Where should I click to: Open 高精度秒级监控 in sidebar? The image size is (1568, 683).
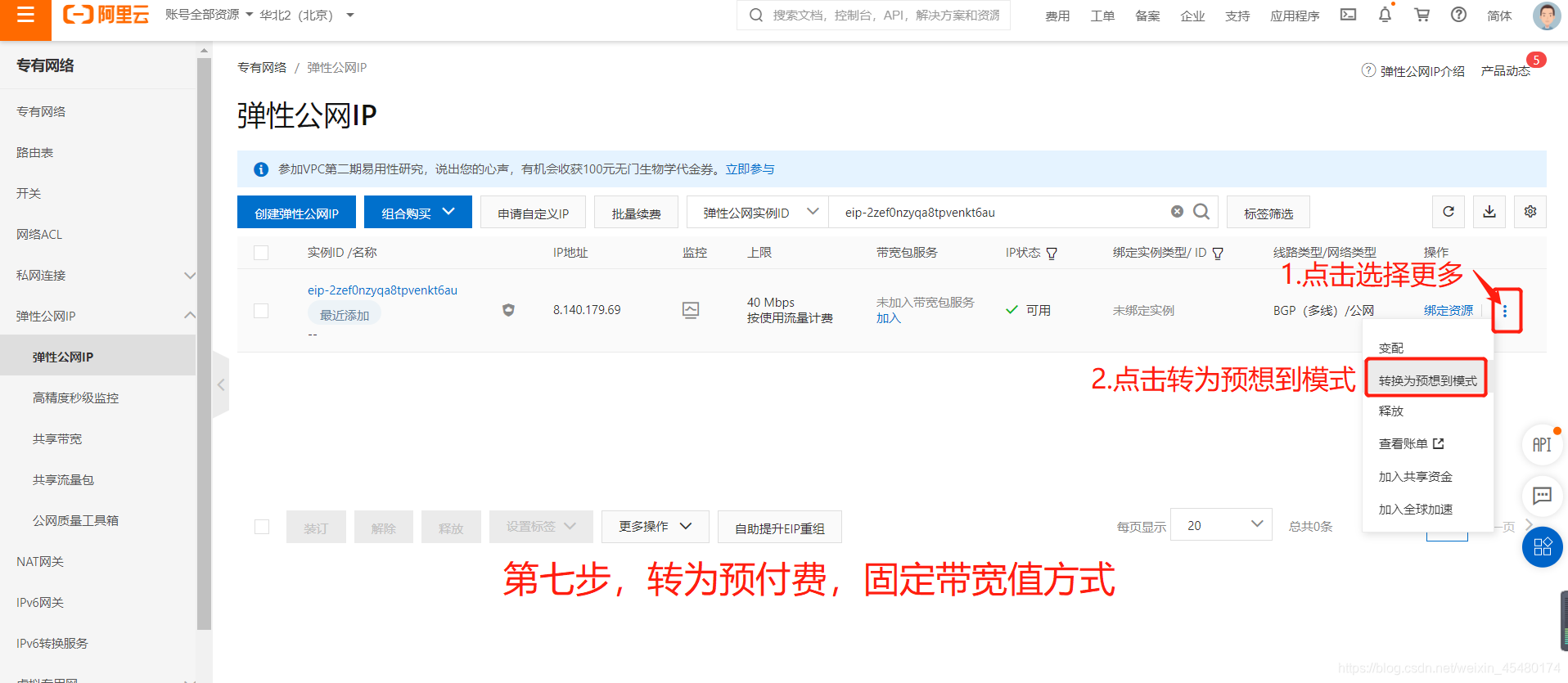click(75, 398)
